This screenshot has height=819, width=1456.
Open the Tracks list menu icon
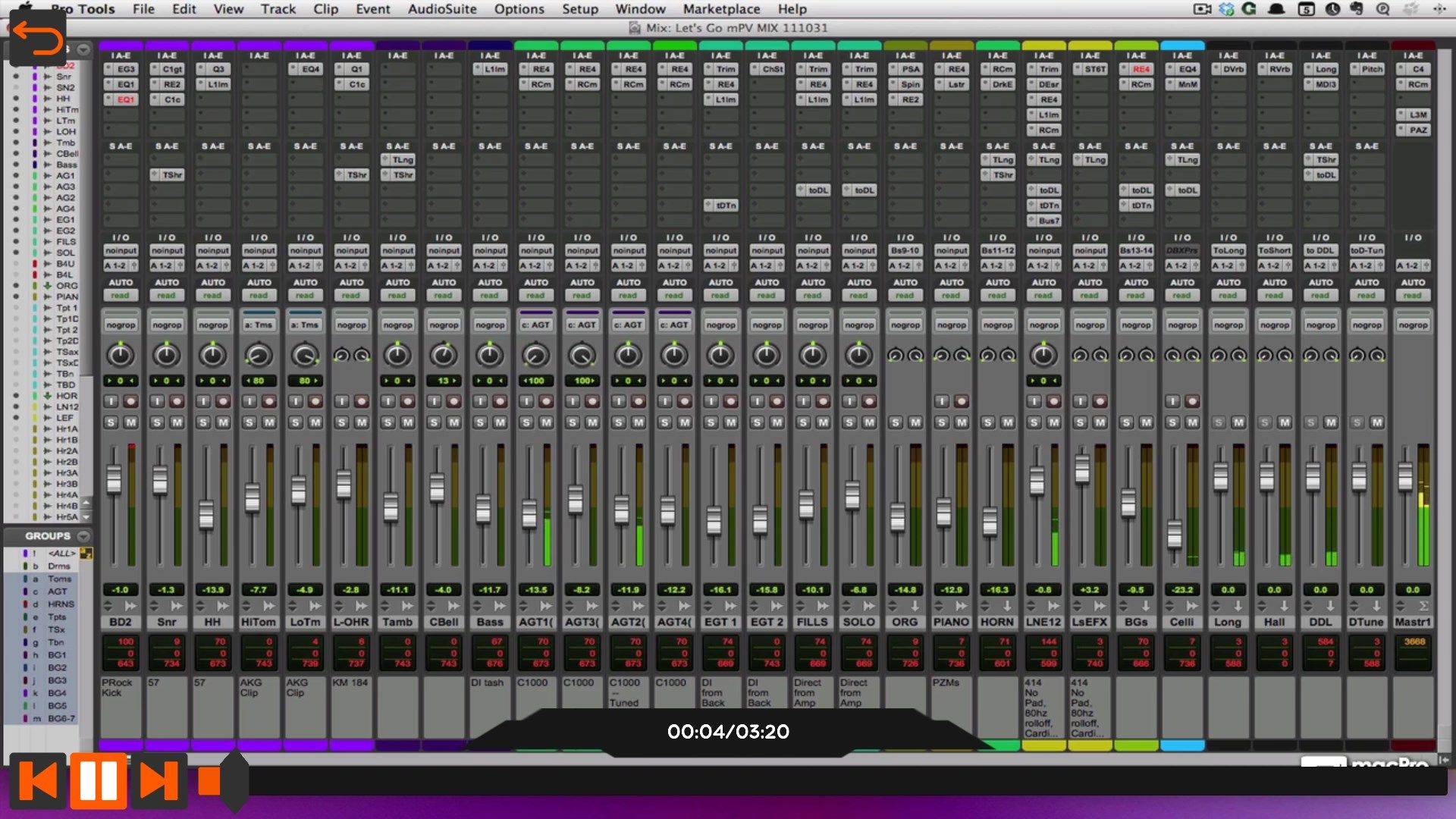point(83,50)
